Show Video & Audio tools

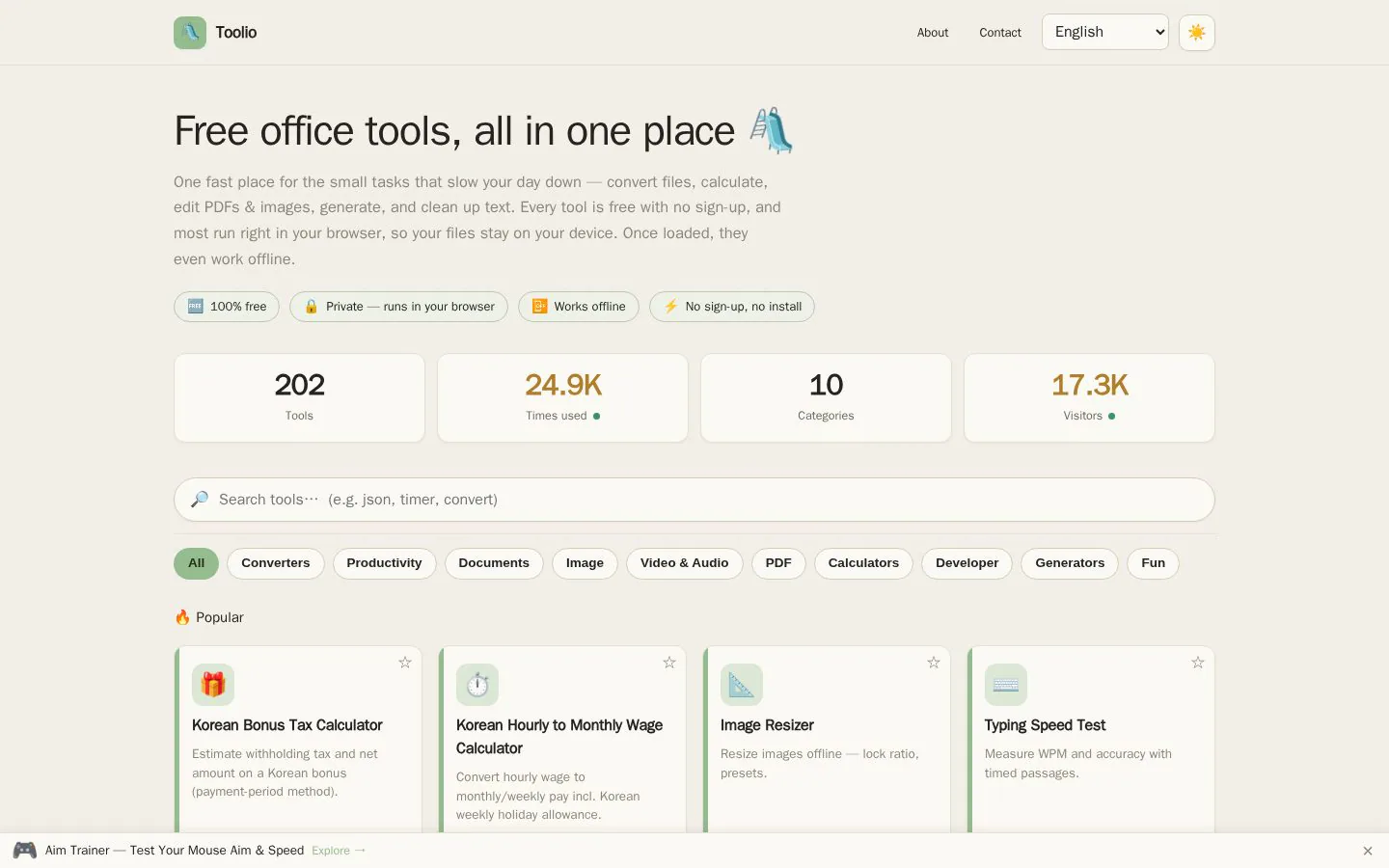click(684, 563)
